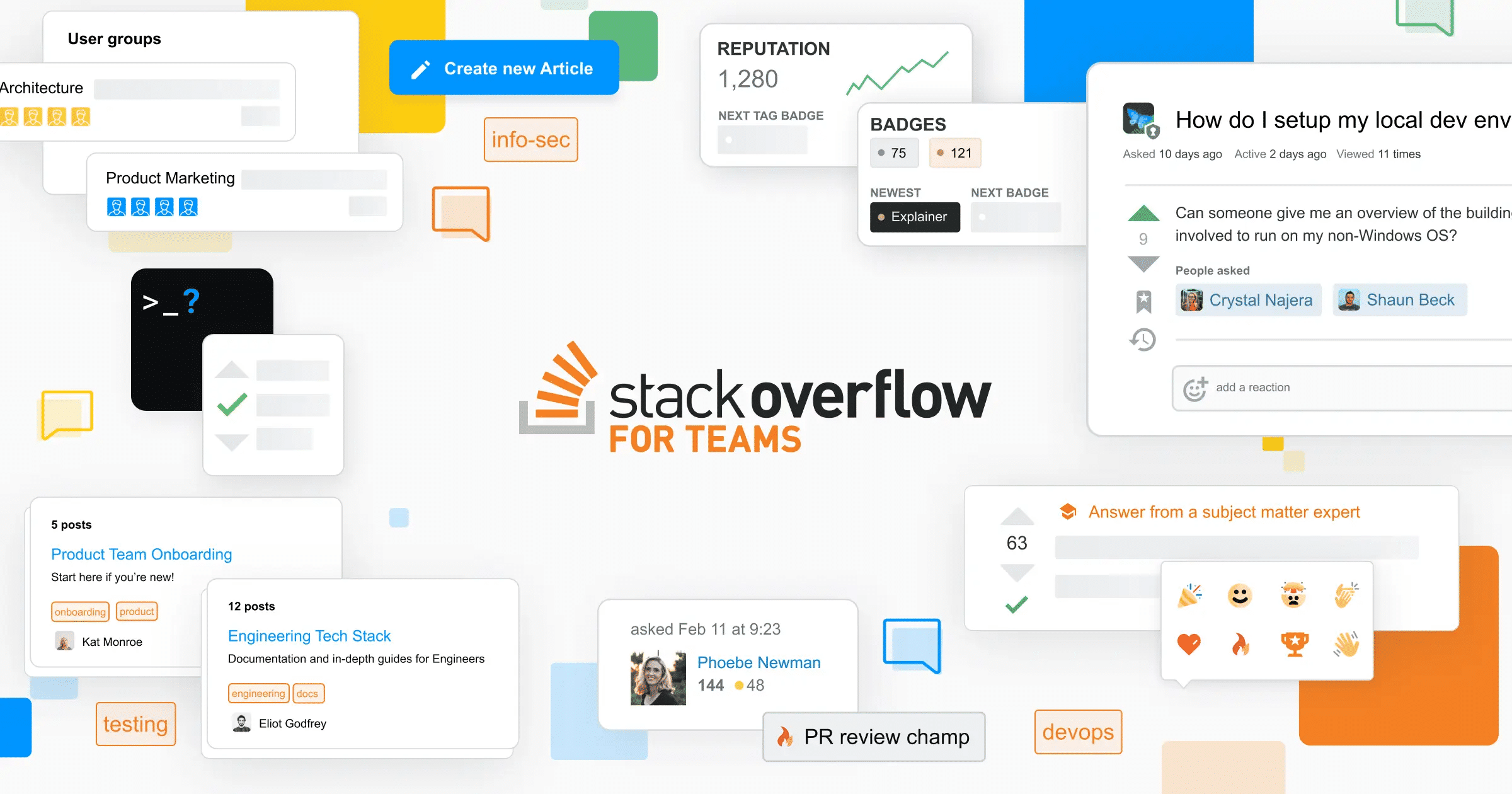React with the waving hand emoji

(1346, 644)
